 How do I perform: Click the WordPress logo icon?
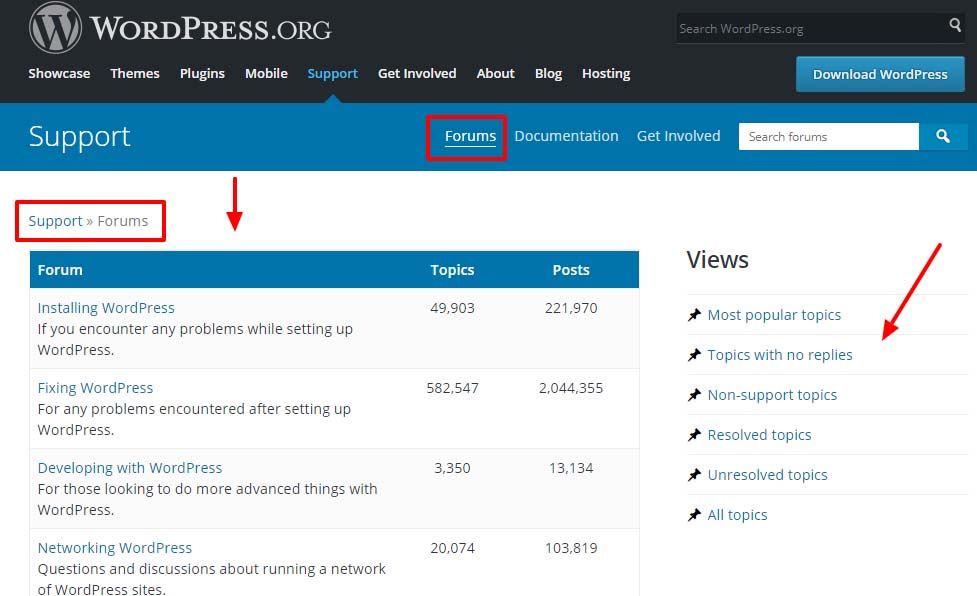[x=55, y=28]
